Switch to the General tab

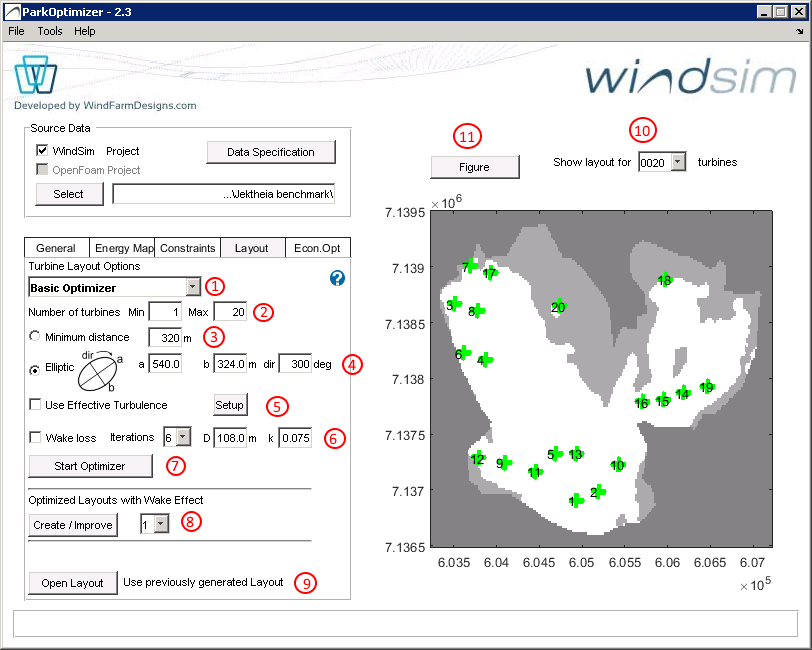click(x=56, y=248)
